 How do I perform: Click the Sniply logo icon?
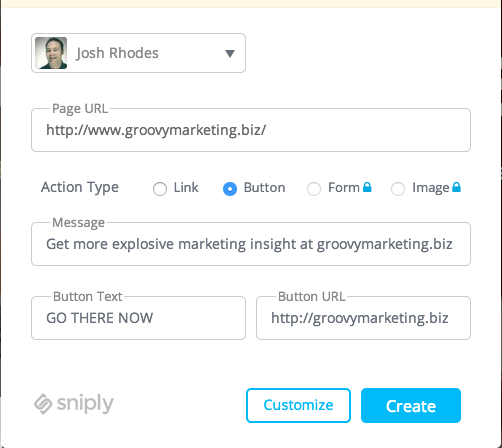pos(43,404)
